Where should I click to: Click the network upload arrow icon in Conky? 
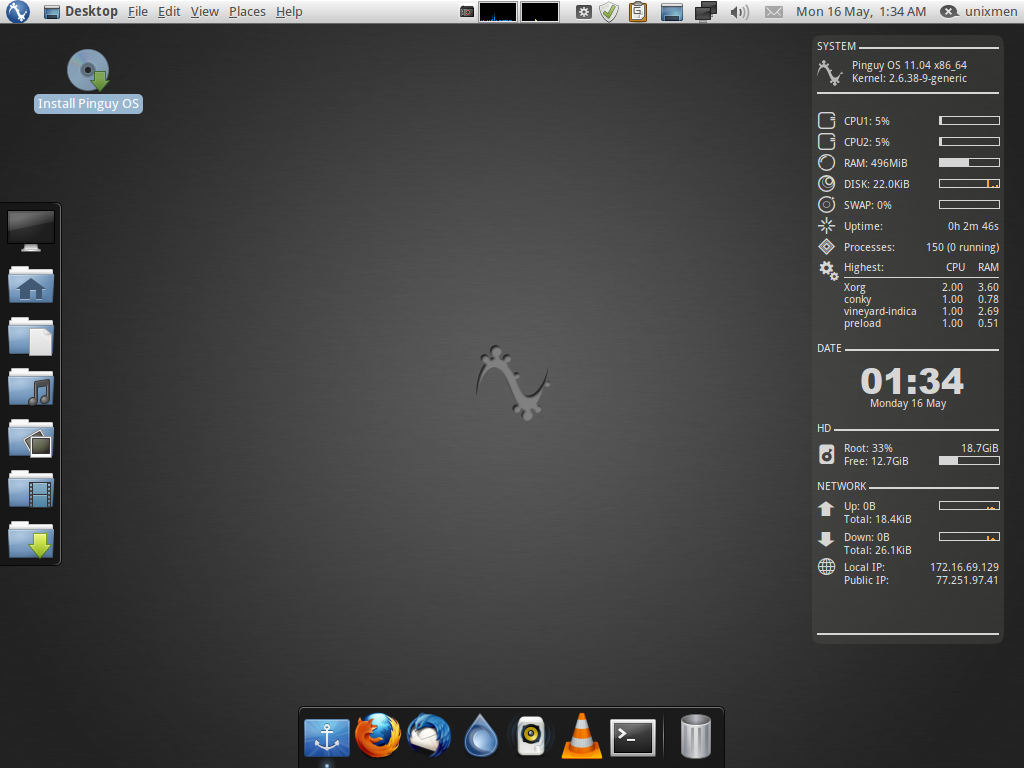(x=826, y=509)
